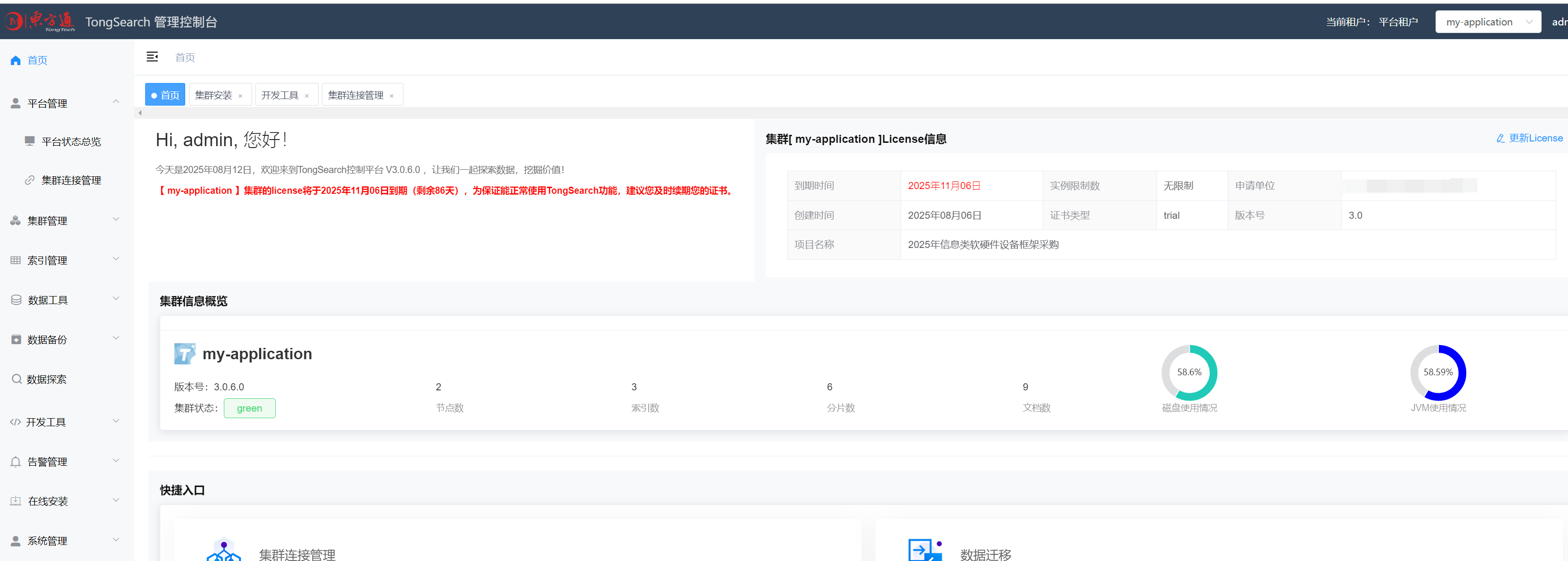Expand the 系统管理 menu chevron
Image resolution: width=1568 pixels, height=561 pixels.
pyautogui.click(x=115, y=540)
